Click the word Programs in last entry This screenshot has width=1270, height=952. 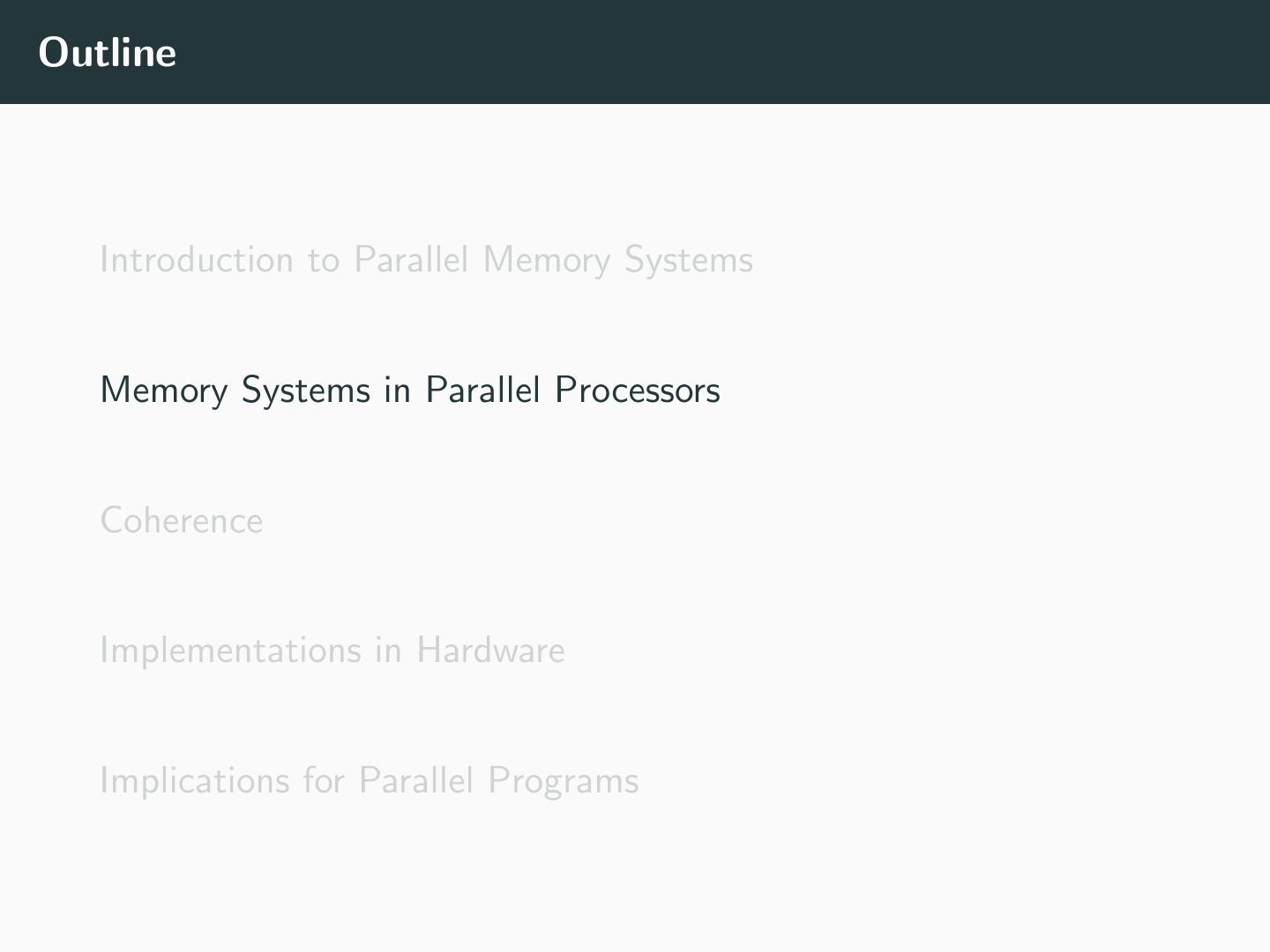click(563, 781)
